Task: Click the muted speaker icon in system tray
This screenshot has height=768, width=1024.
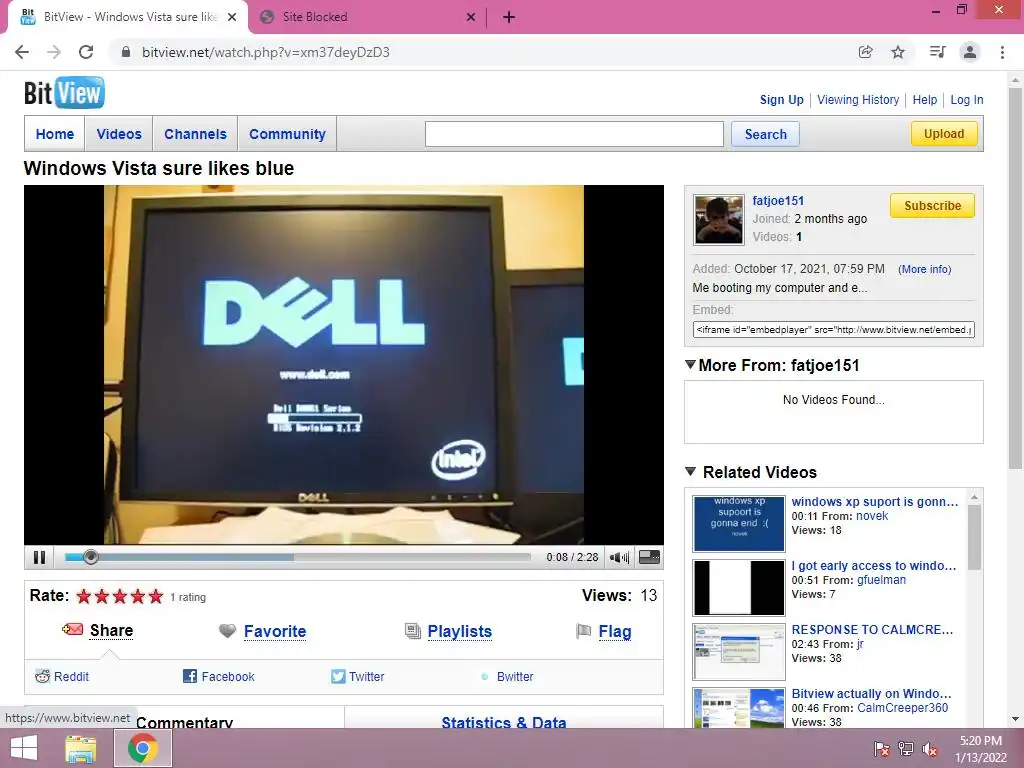Action: pos(930,749)
